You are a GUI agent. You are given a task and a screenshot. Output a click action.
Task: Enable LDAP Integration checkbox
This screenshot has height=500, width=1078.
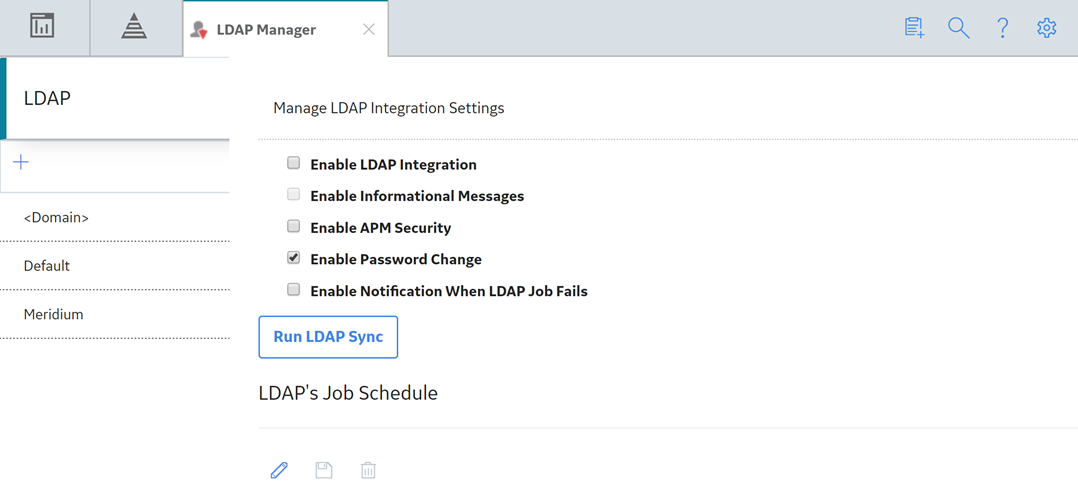(x=294, y=163)
